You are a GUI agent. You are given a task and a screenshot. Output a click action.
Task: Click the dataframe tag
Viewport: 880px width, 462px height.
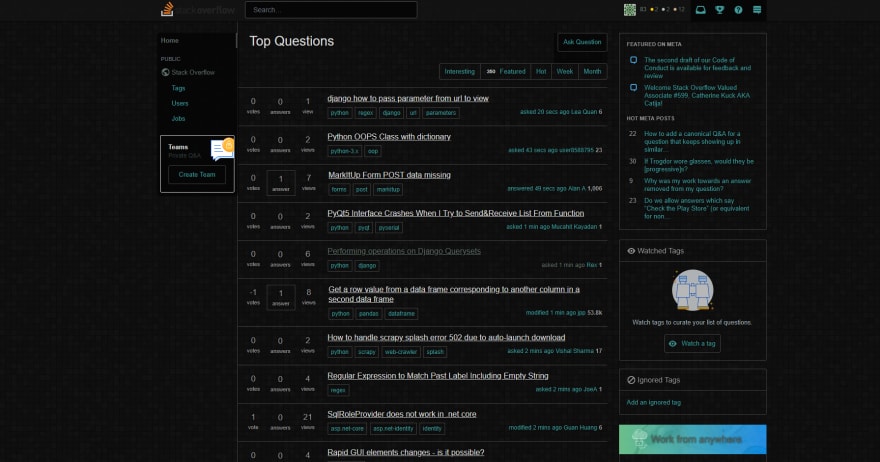pyautogui.click(x=401, y=314)
